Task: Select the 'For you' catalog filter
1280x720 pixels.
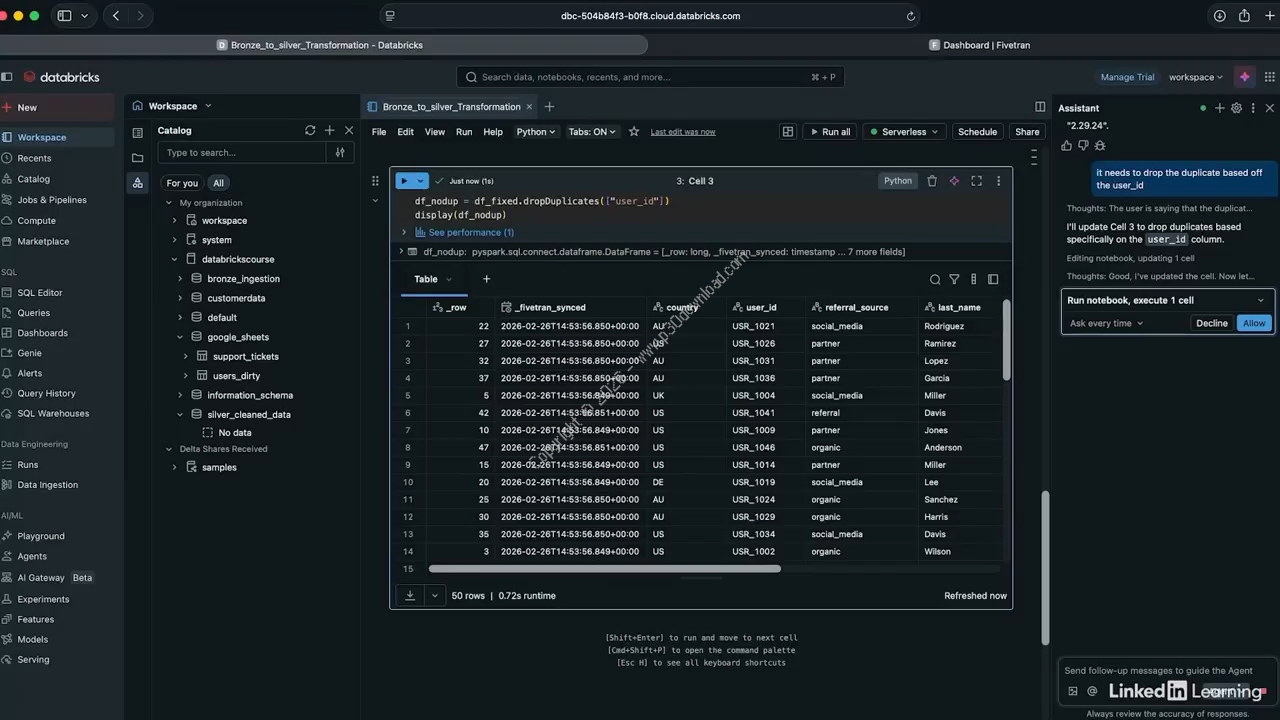Action: 182,183
